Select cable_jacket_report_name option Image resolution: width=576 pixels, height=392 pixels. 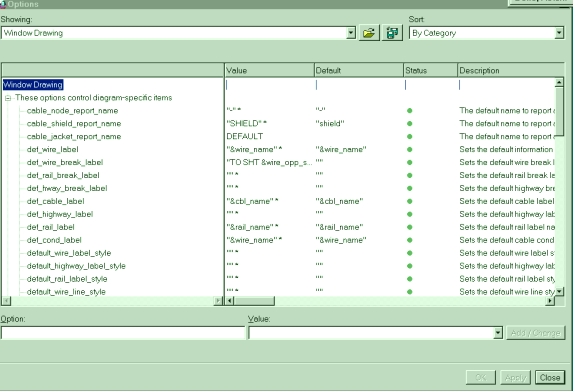click(74, 137)
